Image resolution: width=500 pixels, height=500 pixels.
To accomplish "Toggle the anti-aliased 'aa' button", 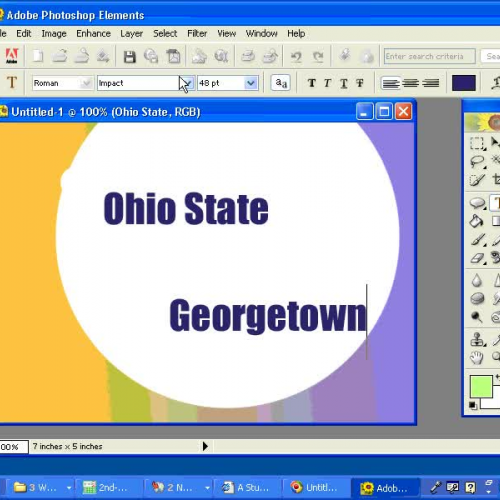I will 281,83.
